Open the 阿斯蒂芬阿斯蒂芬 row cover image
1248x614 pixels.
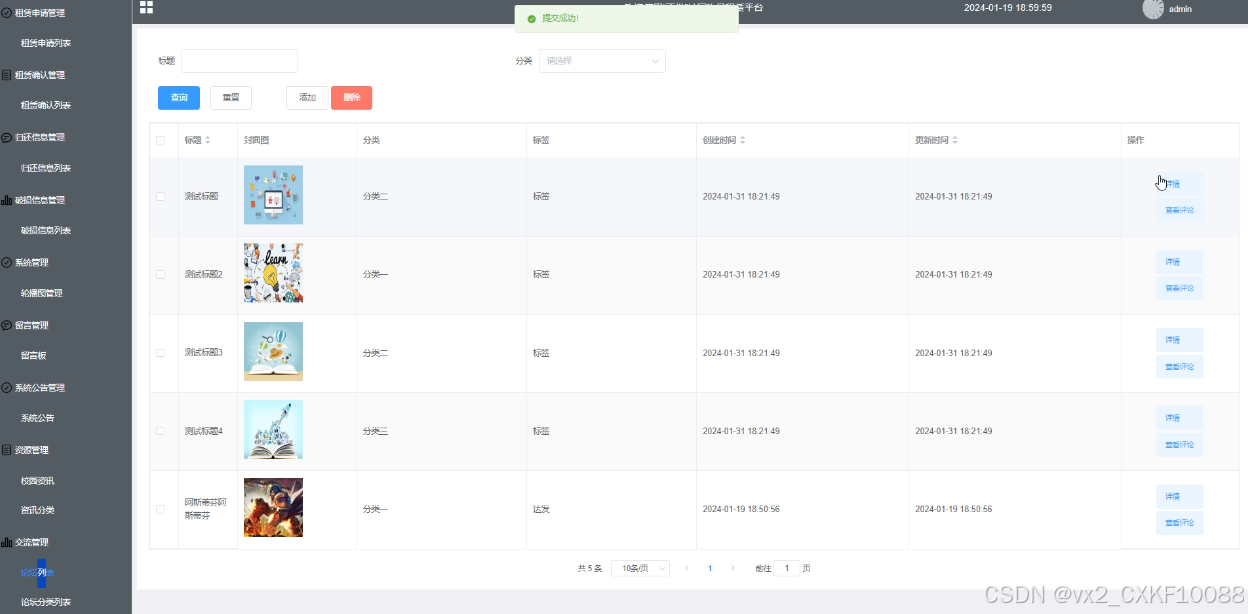point(273,508)
